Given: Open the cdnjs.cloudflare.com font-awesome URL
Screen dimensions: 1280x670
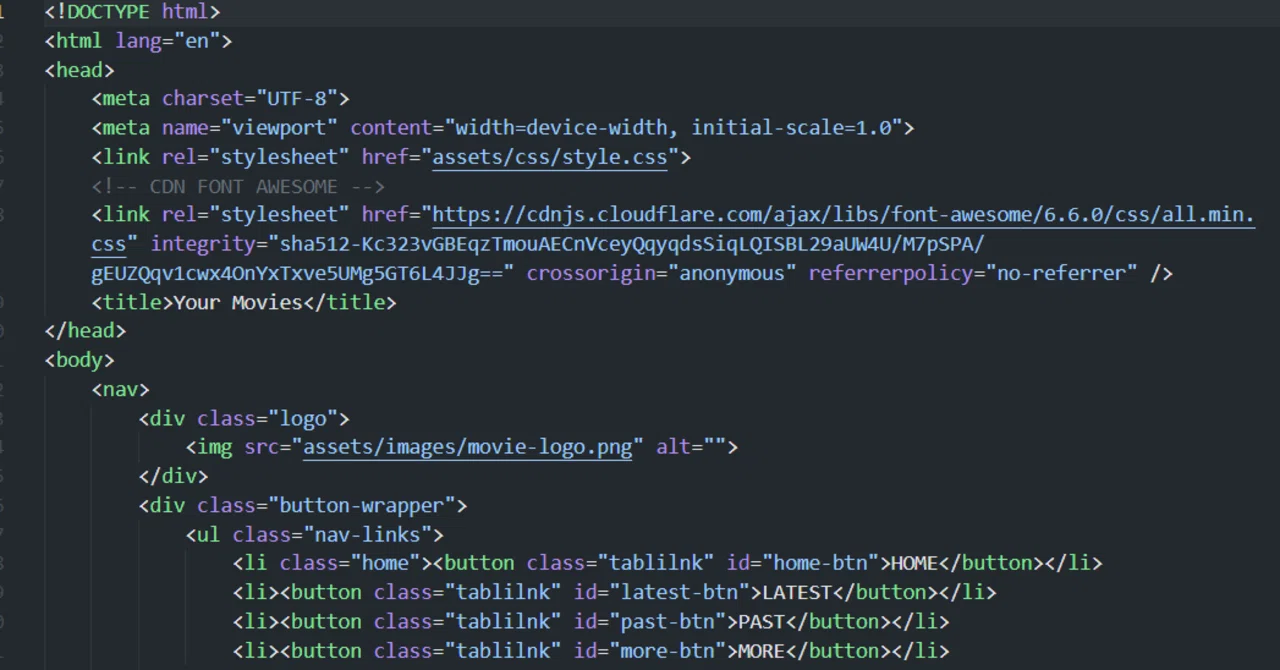Looking at the screenshot, I should pyautogui.click(x=843, y=215).
